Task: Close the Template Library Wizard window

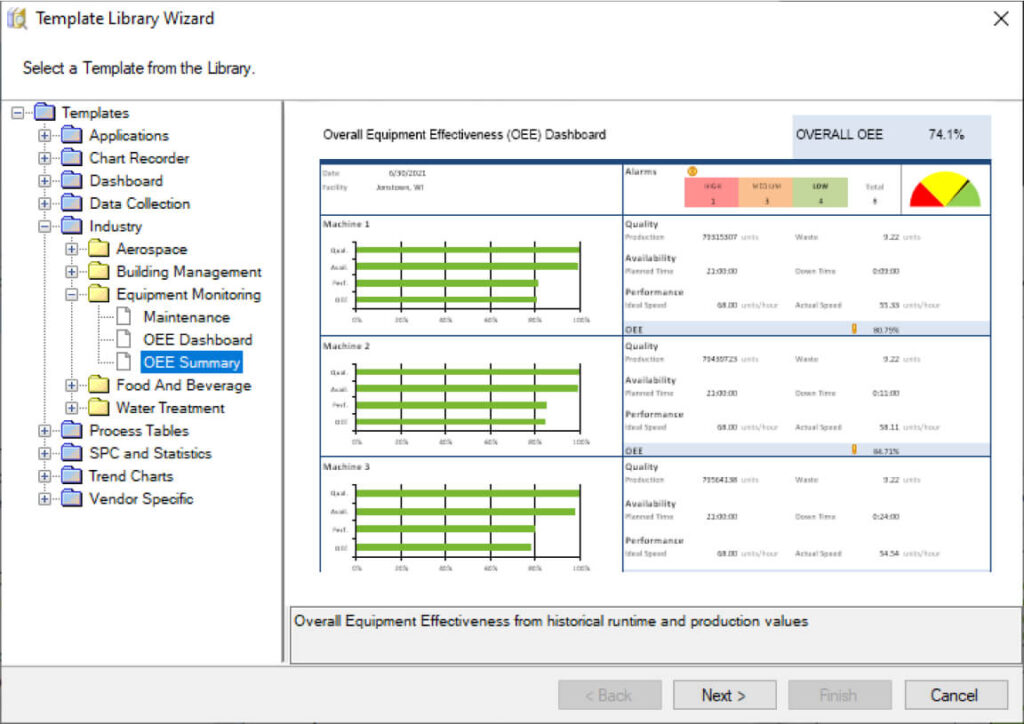Action: (1000, 19)
